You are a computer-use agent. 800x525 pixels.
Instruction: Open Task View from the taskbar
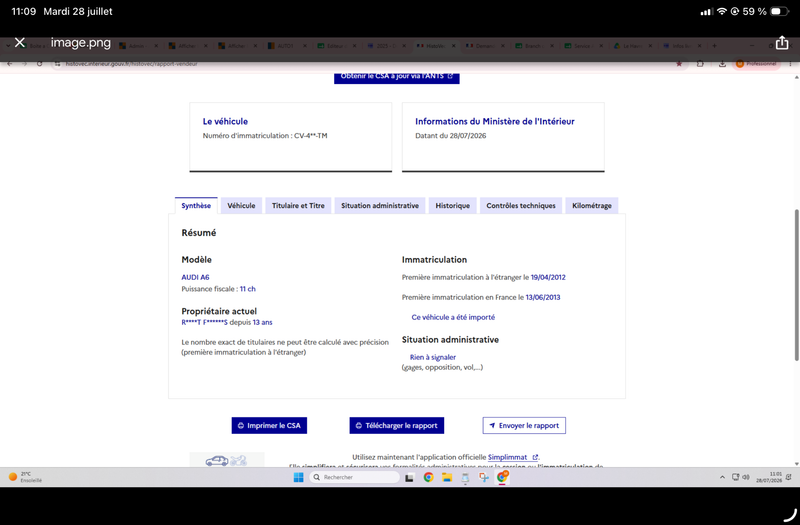(x=409, y=478)
